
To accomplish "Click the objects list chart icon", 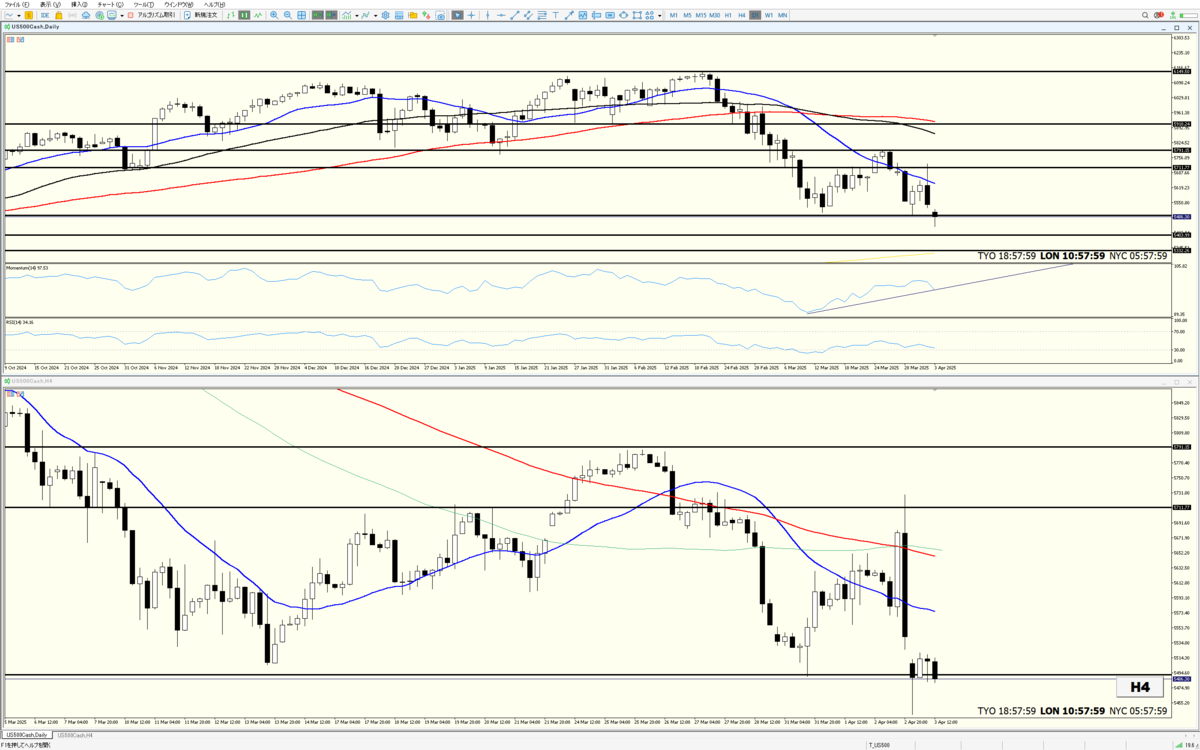I will [366, 15].
